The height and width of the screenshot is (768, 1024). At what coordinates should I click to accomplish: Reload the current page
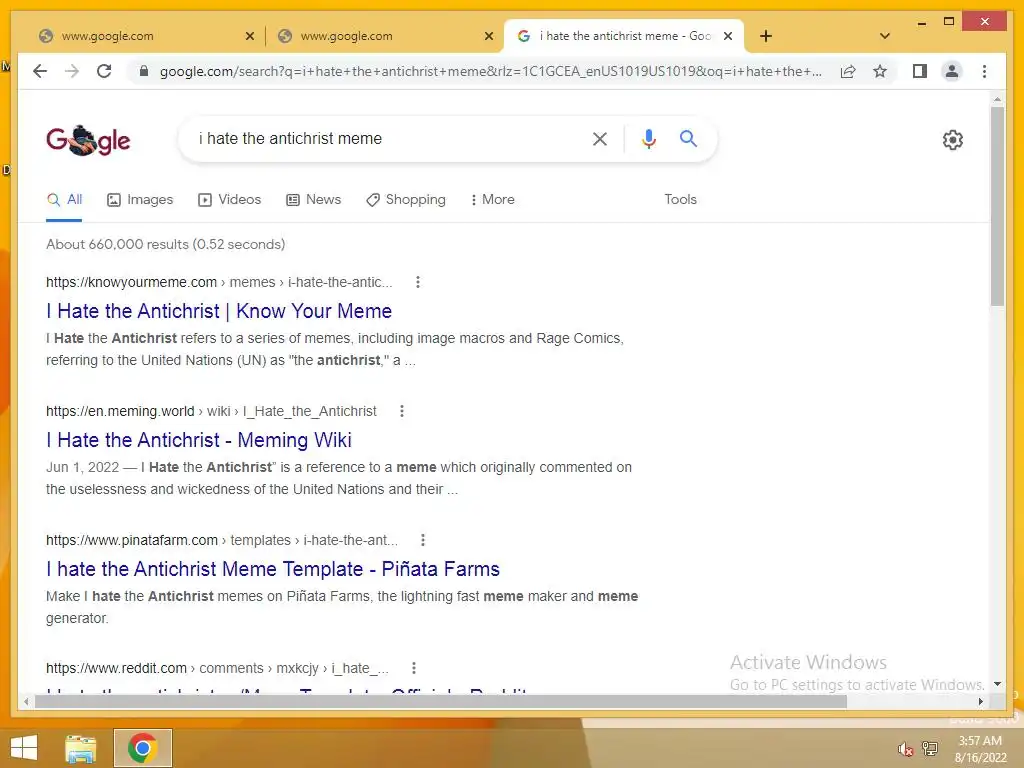click(x=104, y=71)
